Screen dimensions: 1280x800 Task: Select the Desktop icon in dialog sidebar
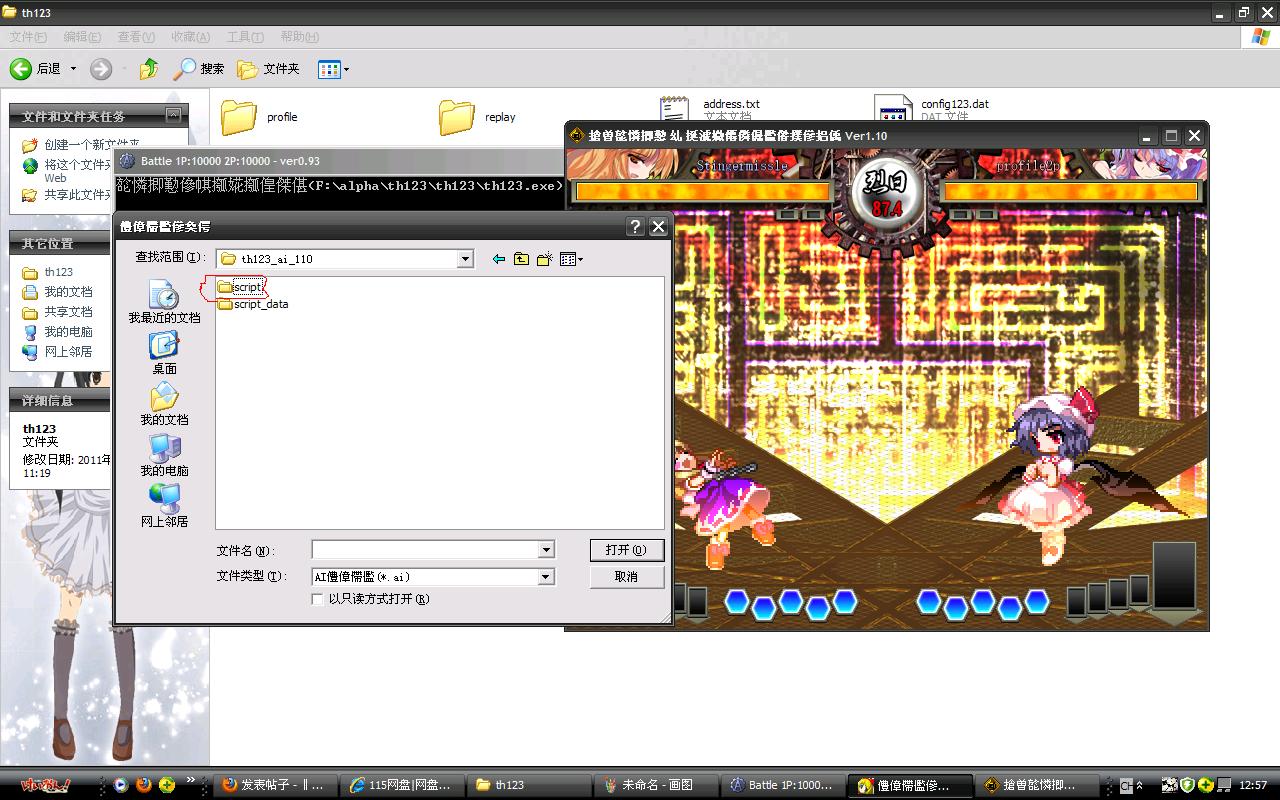click(164, 347)
